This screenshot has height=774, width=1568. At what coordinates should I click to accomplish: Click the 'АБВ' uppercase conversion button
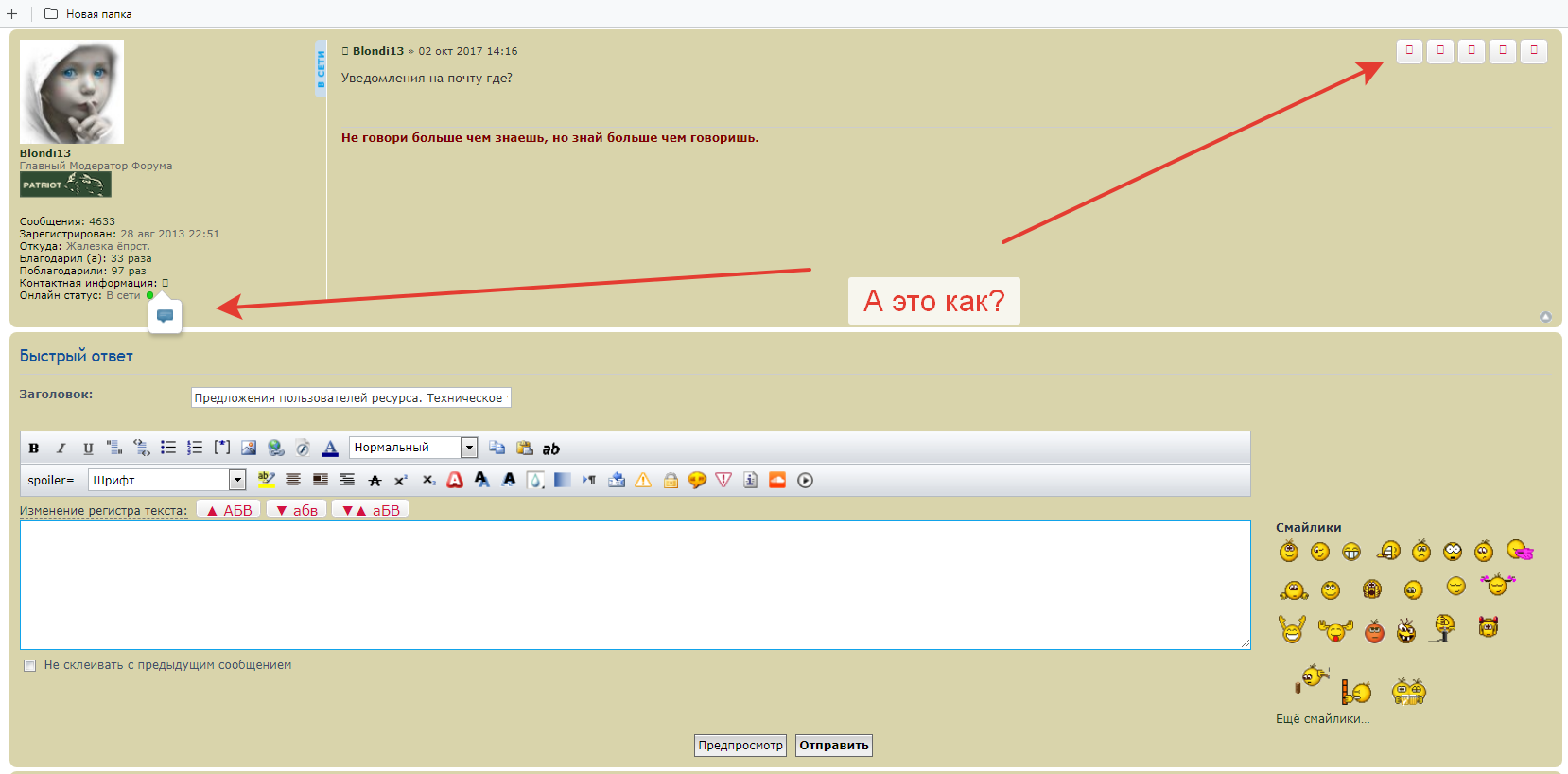[229, 510]
